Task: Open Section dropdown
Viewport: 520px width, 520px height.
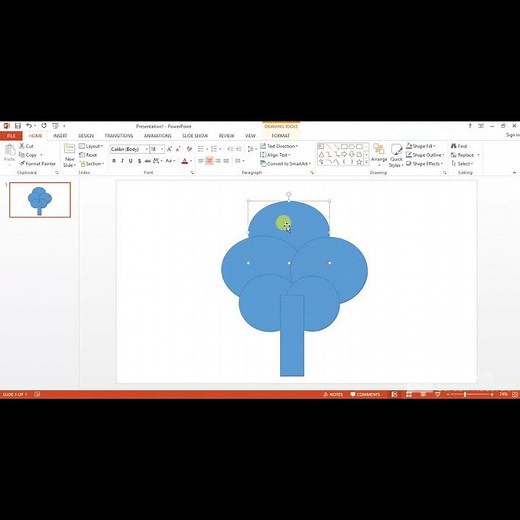Action: point(92,164)
